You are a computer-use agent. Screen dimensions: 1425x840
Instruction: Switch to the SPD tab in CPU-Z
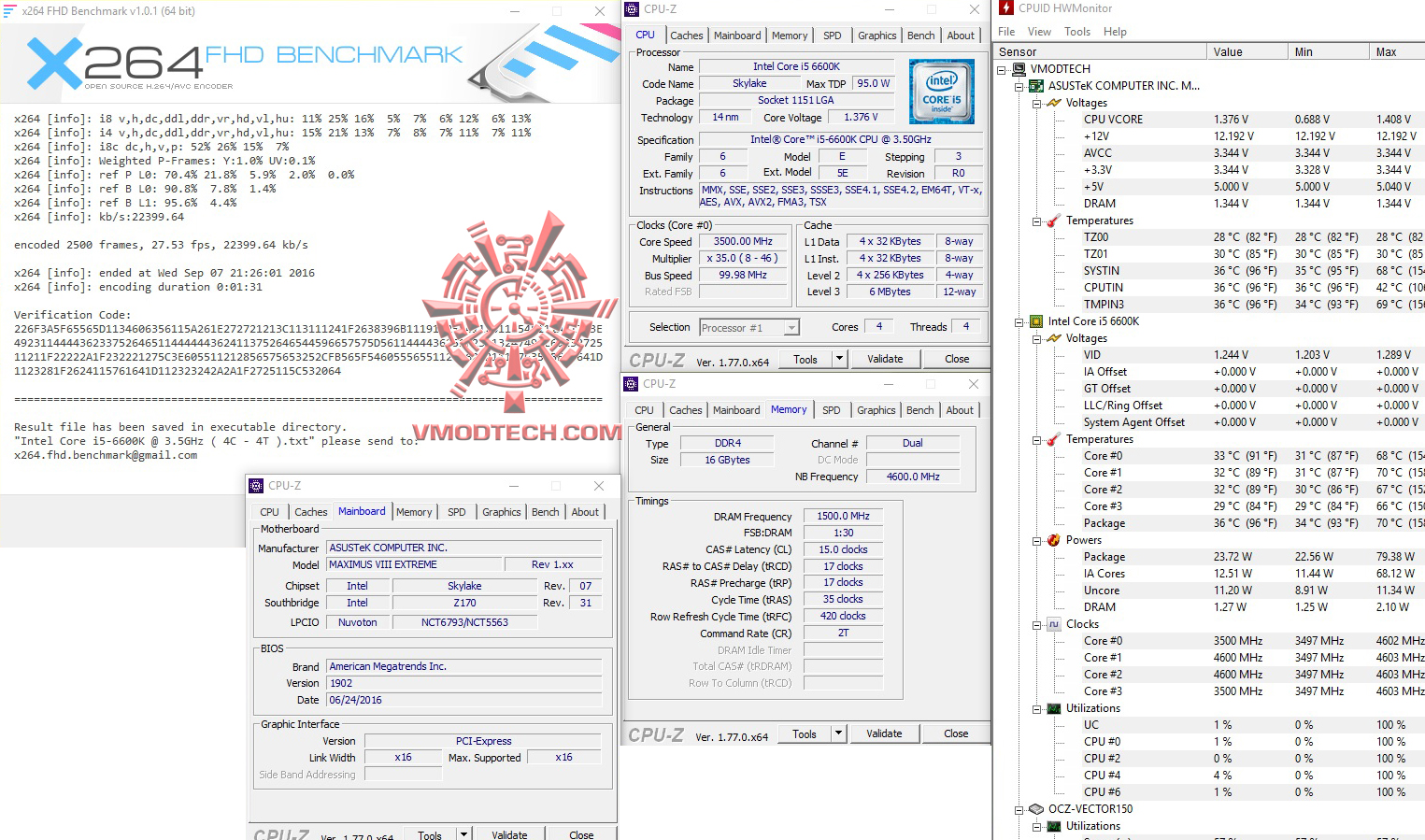(832, 35)
